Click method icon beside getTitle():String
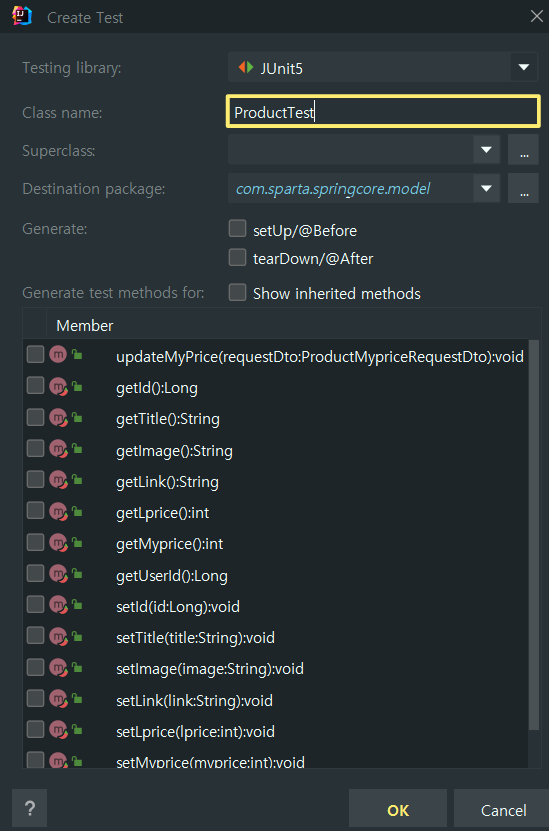The width and height of the screenshot is (549, 831). [x=58, y=418]
